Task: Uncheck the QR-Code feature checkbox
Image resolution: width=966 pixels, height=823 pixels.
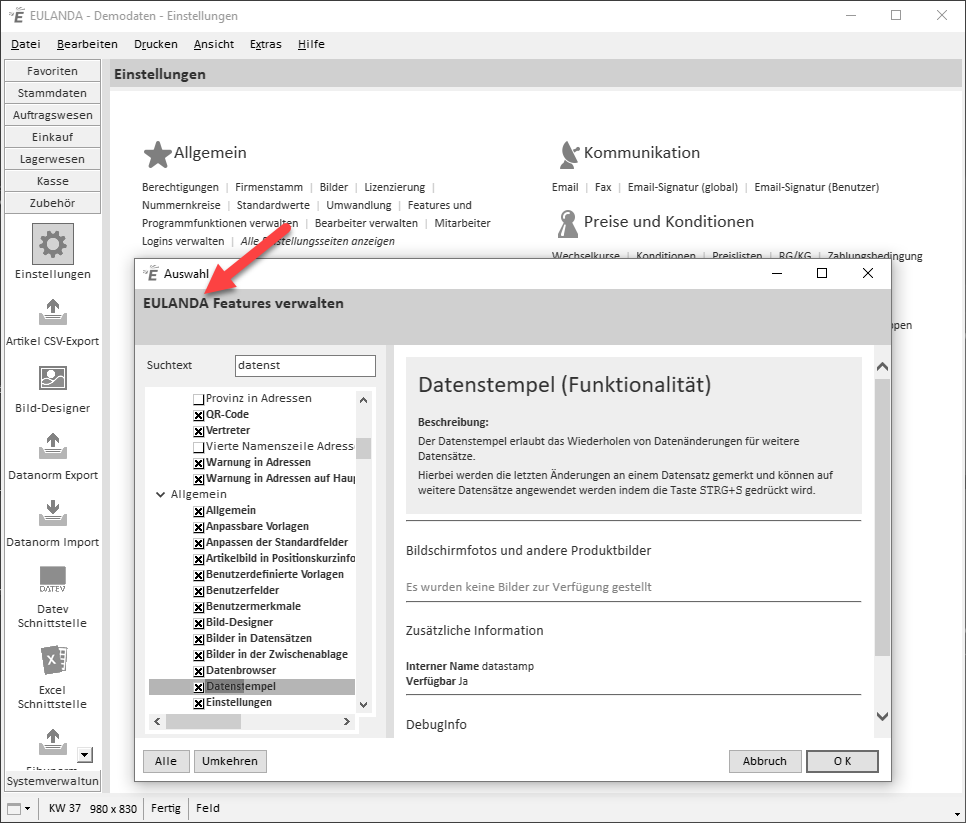Action: pyautogui.click(x=198, y=415)
